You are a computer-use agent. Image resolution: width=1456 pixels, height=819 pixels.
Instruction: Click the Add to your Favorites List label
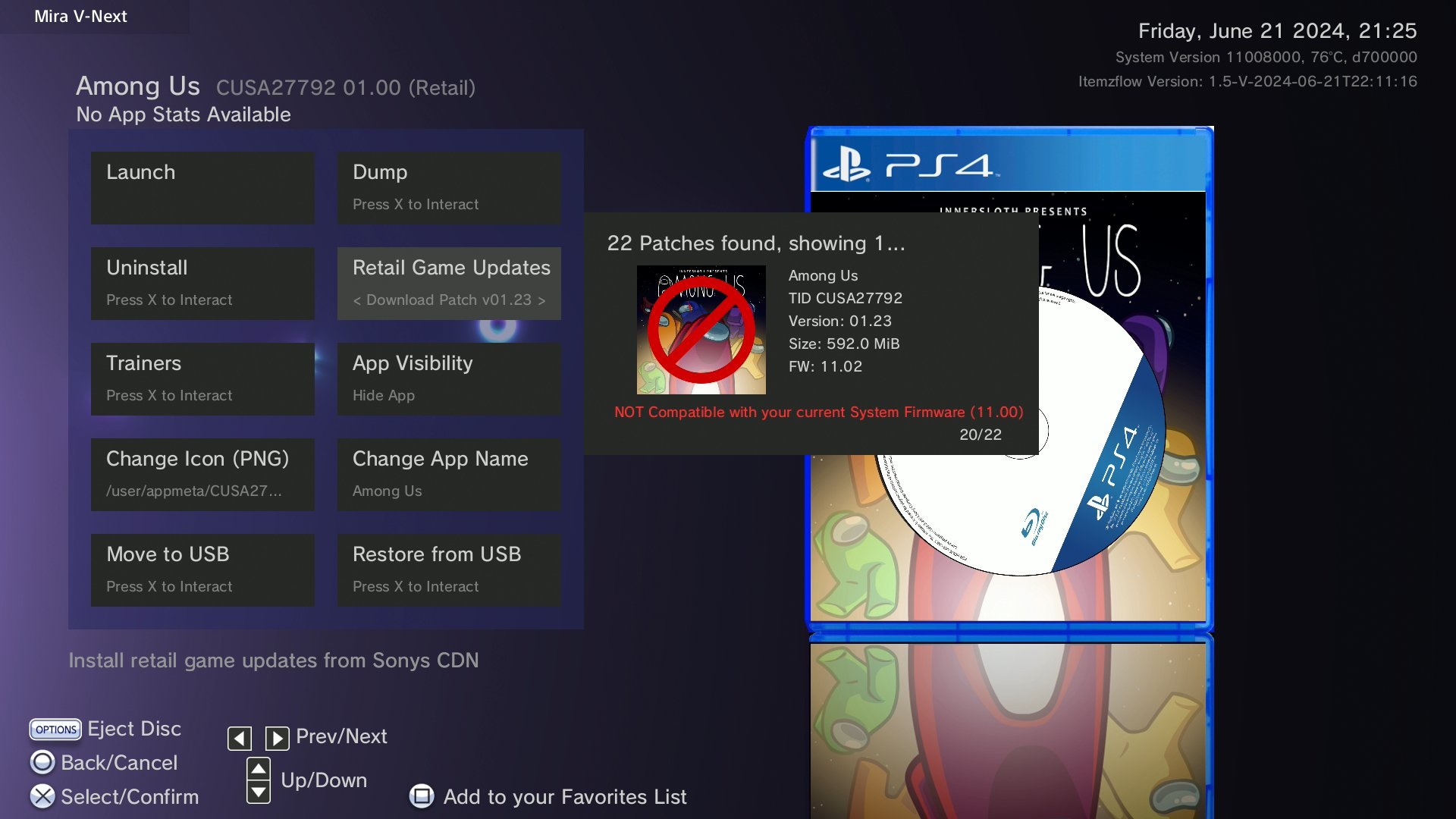pyautogui.click(x=565, y=797)
